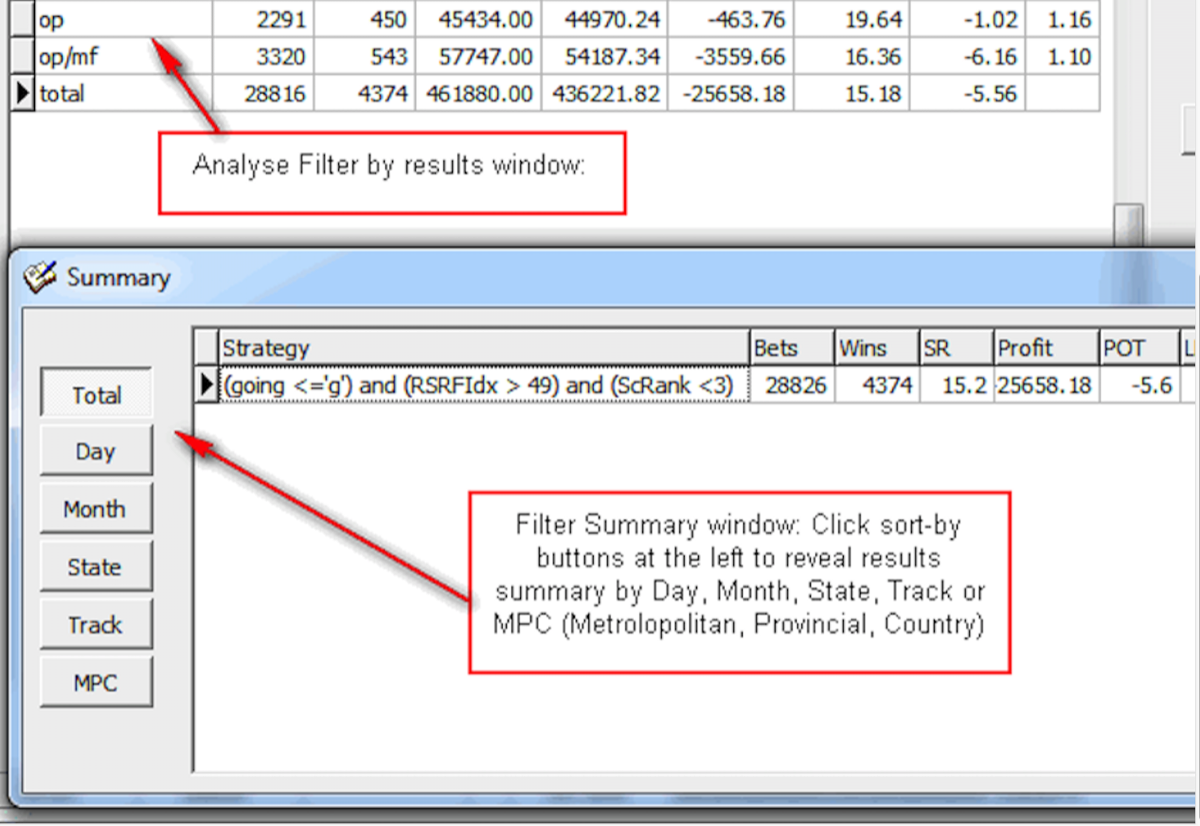Reveal results grouped by State
This screenshot has height=826, width=1200.
tap(95, 567)
